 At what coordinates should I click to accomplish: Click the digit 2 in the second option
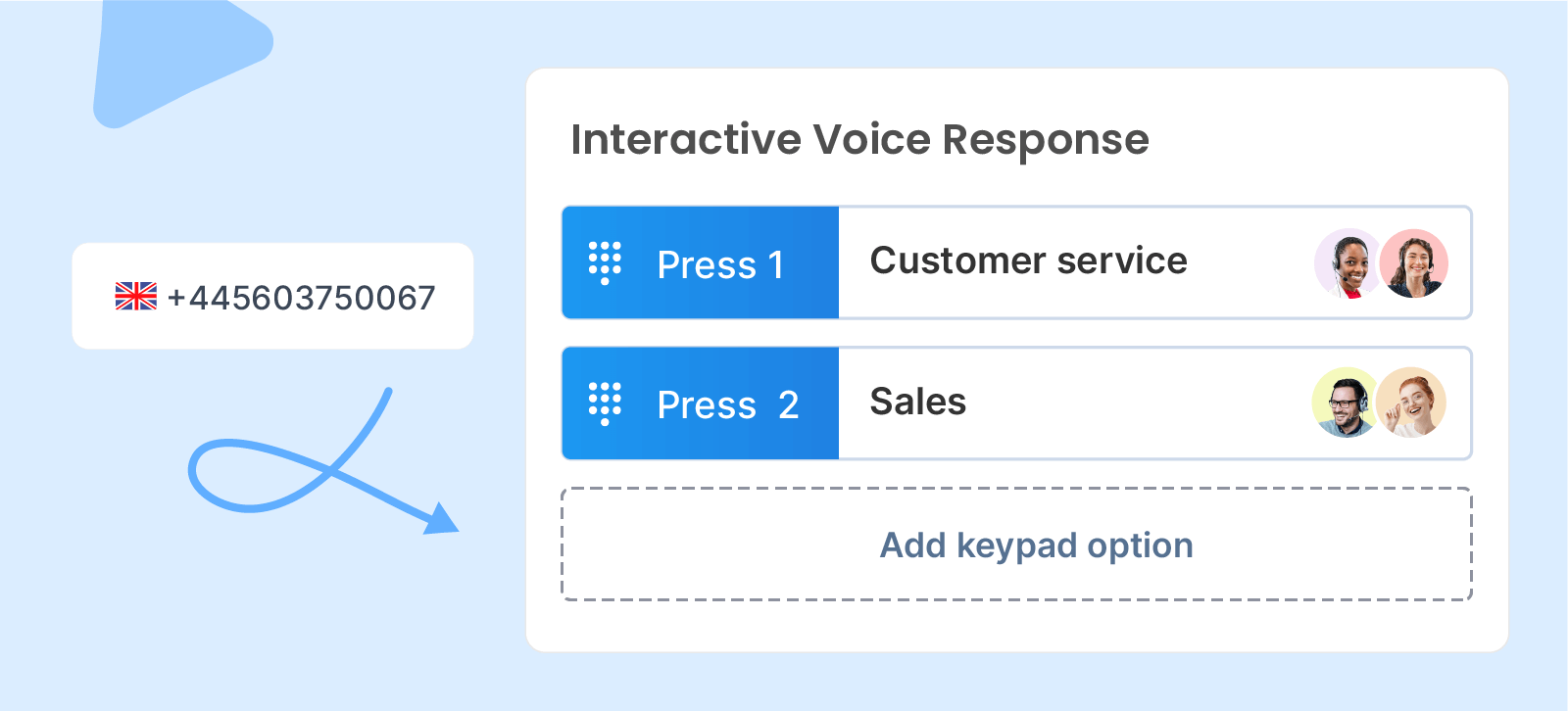click(x=789, y=405)
